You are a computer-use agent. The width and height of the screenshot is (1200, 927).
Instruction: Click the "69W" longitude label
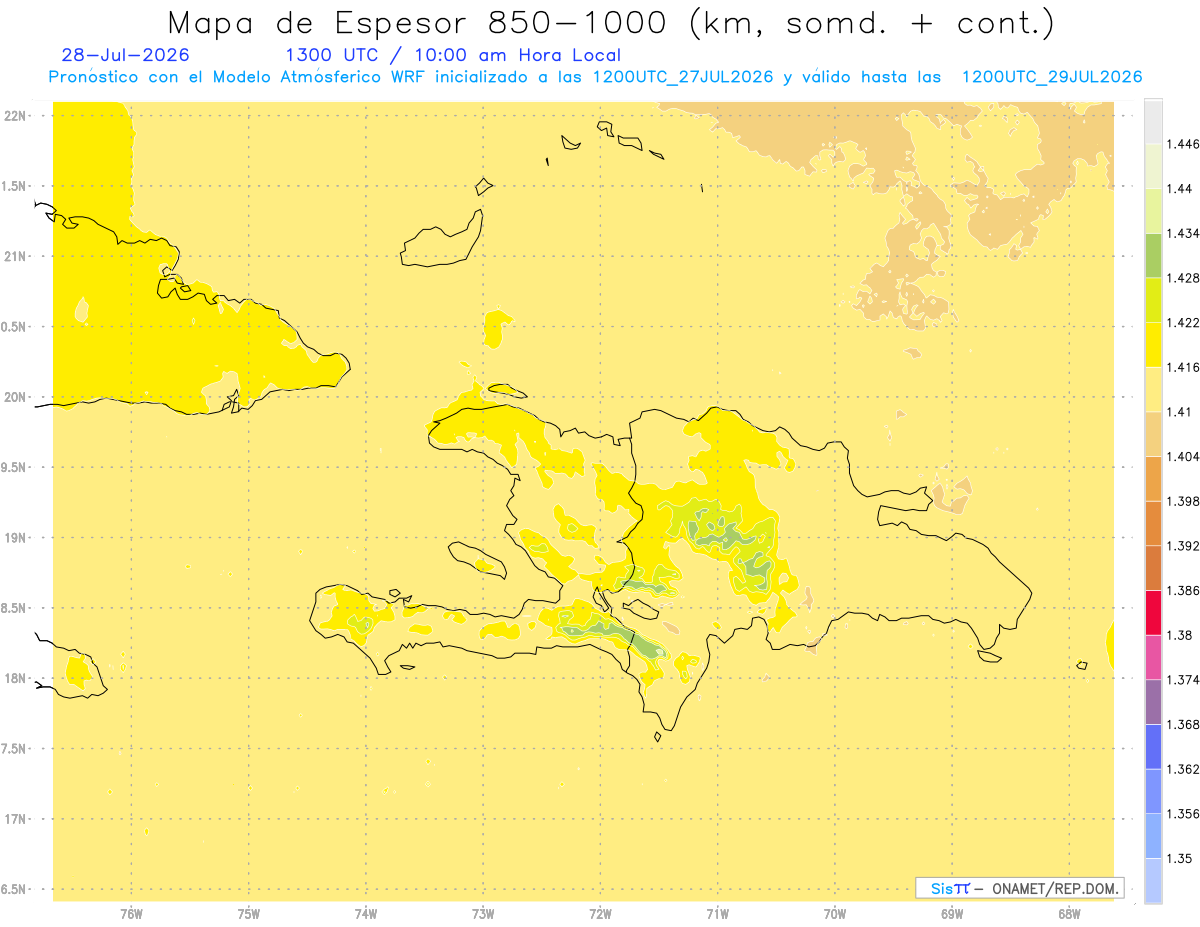click(952, 914)
